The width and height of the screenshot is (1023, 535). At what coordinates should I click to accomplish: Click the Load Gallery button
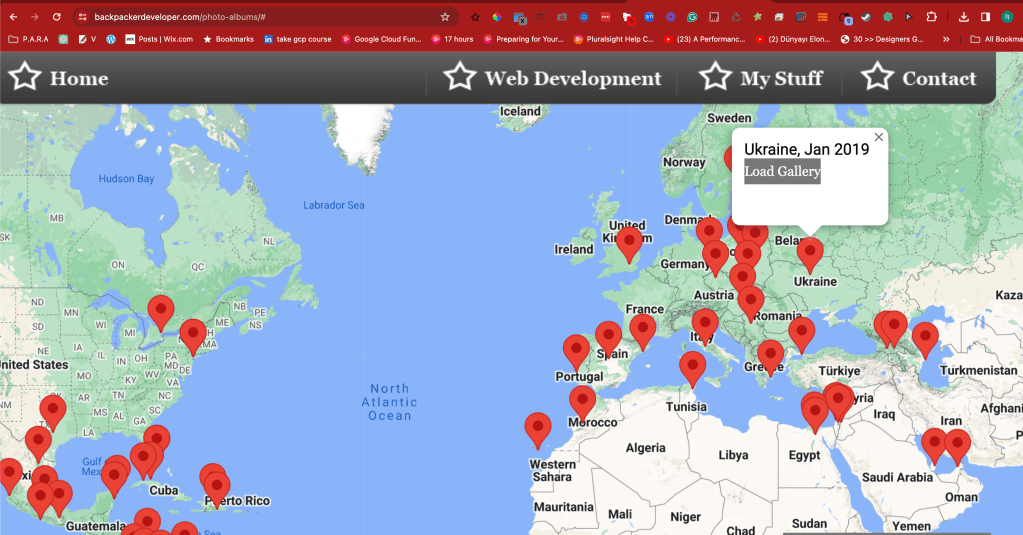782,171
